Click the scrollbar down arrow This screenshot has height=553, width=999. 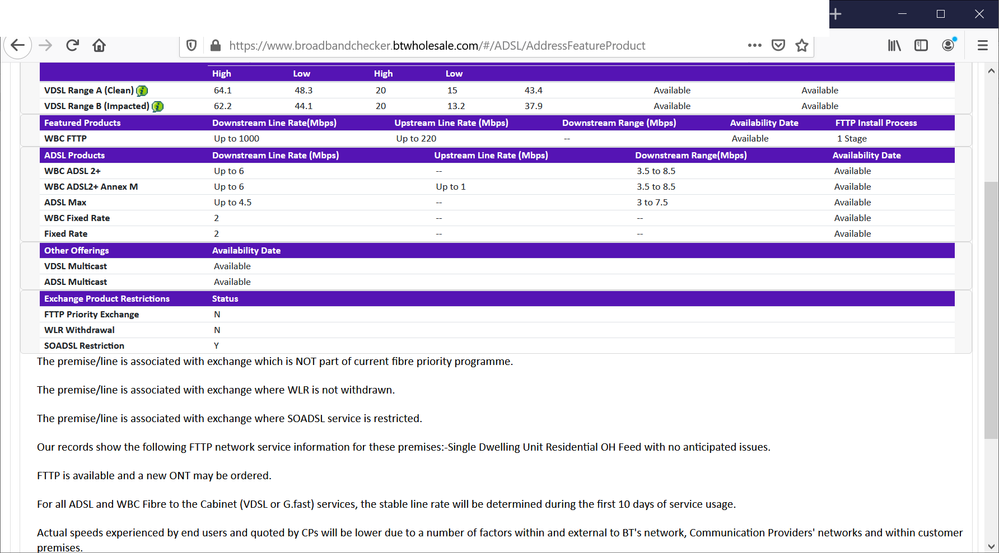[x=990, y=545]
